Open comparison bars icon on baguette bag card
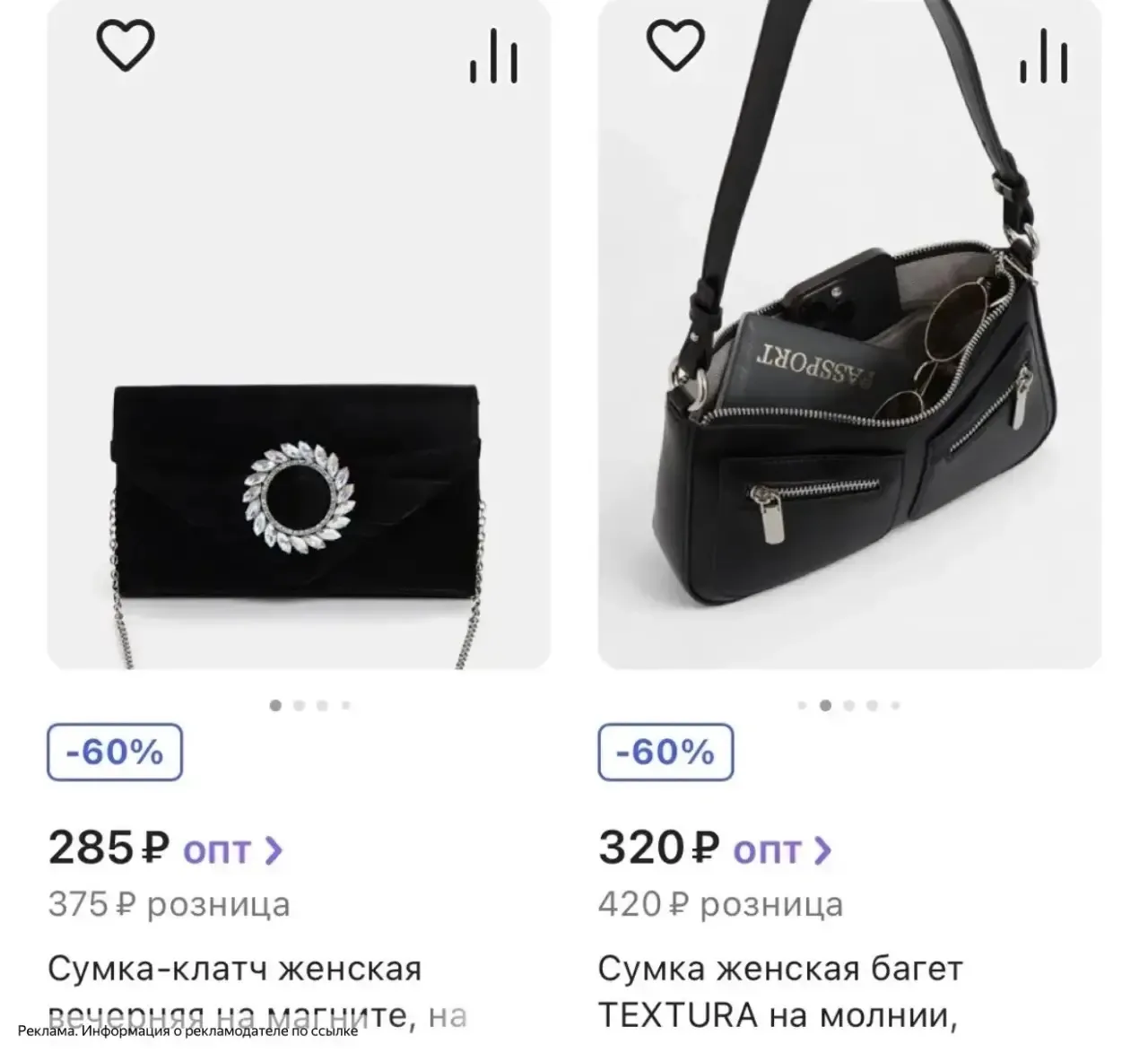This screenshot has width=1148, height=1053. click(1044, 57)
